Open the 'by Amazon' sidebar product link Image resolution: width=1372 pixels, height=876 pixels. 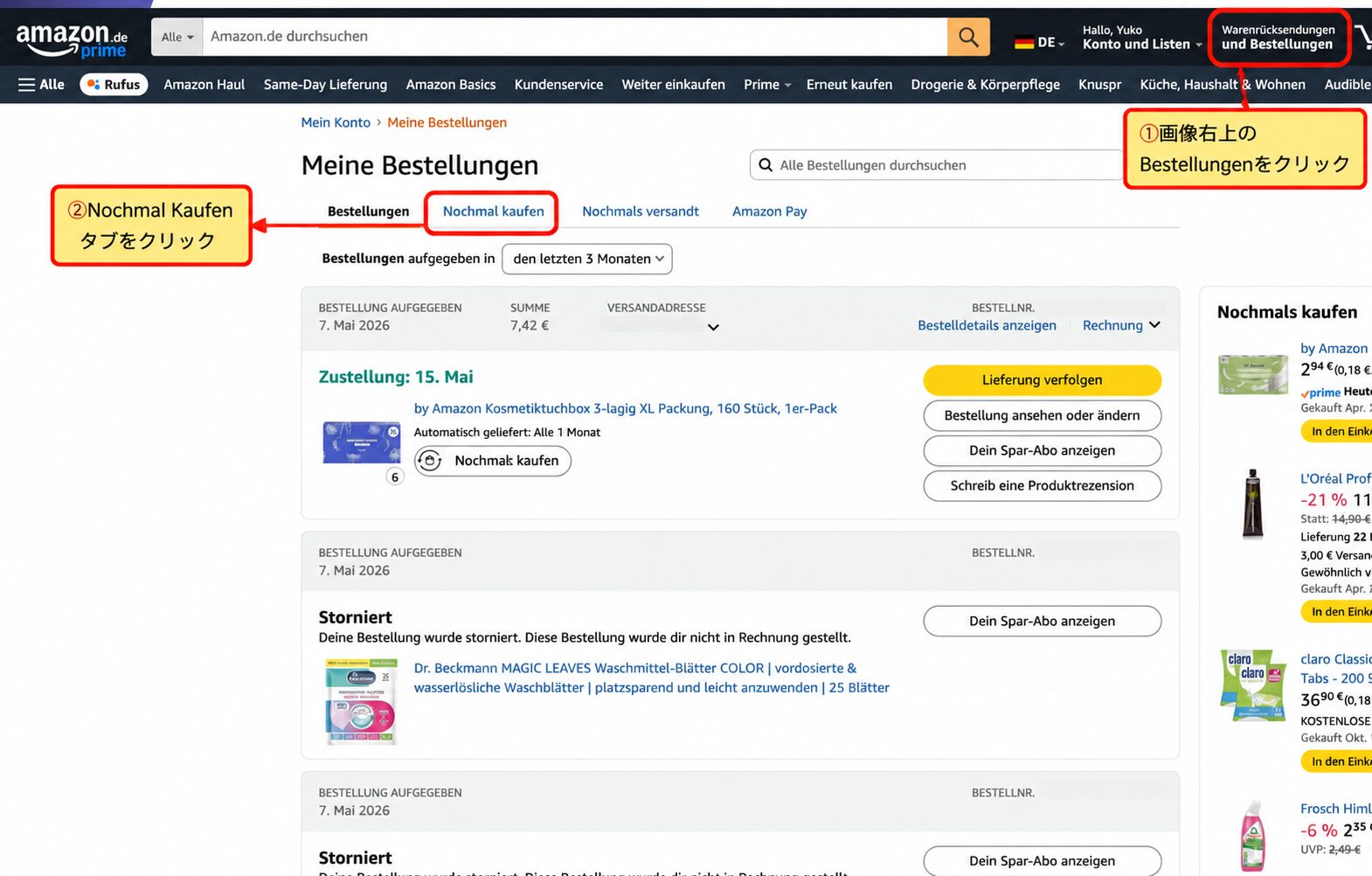point(1334,348)
